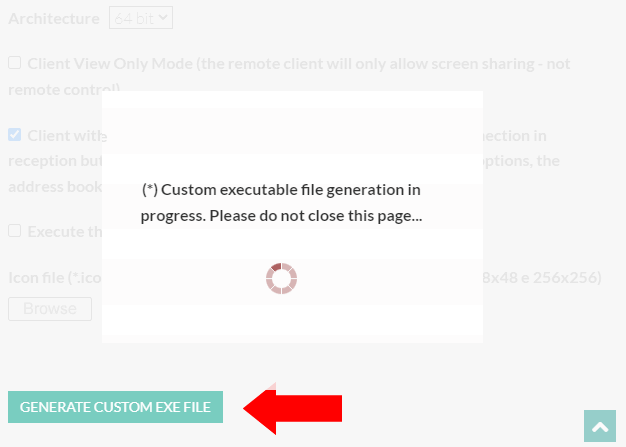Click the 'reception but' text
The image size is (626, 447).
[x=55, y=161]
